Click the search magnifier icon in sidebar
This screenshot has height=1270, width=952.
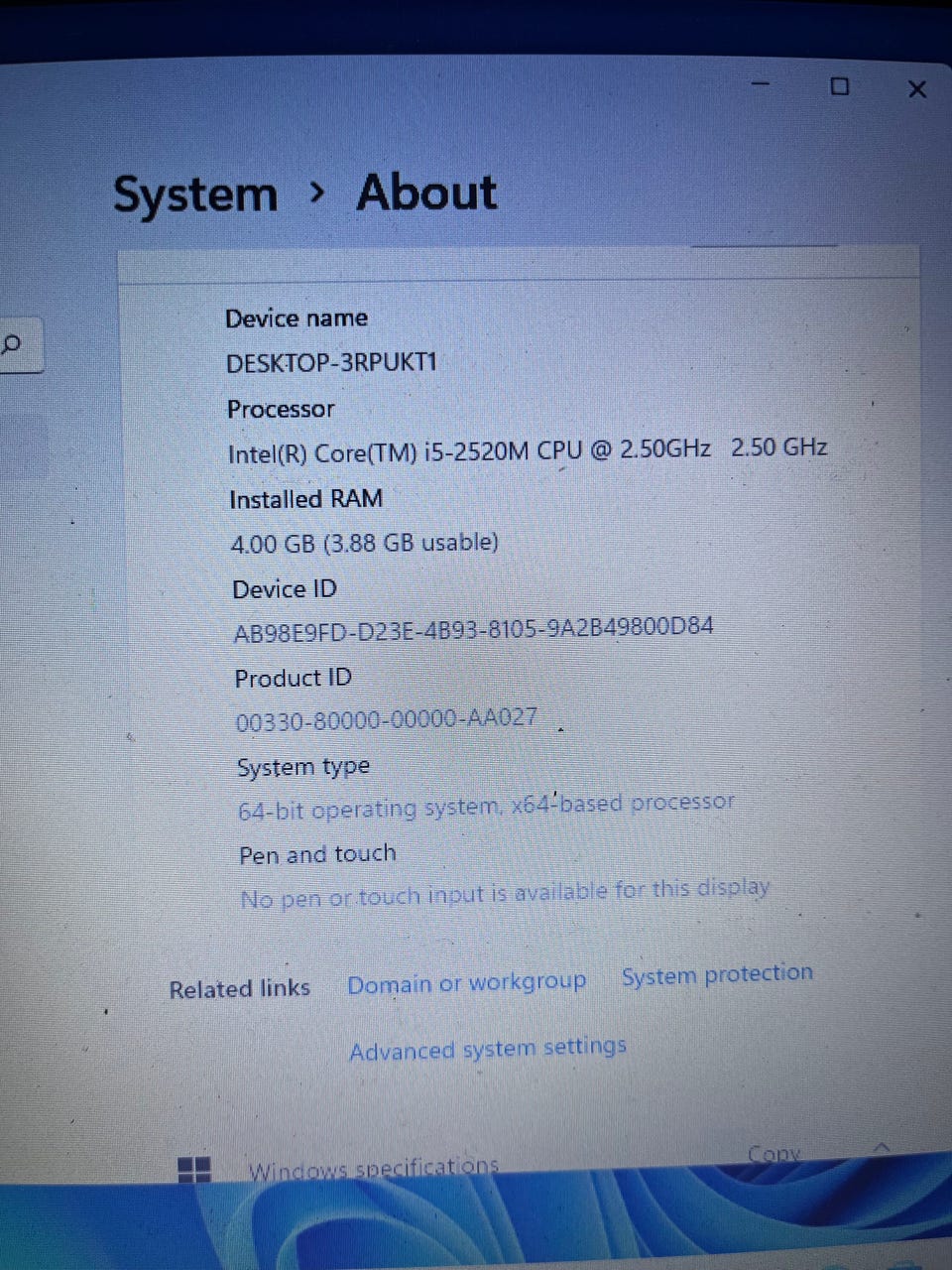[x=11, y=345]
